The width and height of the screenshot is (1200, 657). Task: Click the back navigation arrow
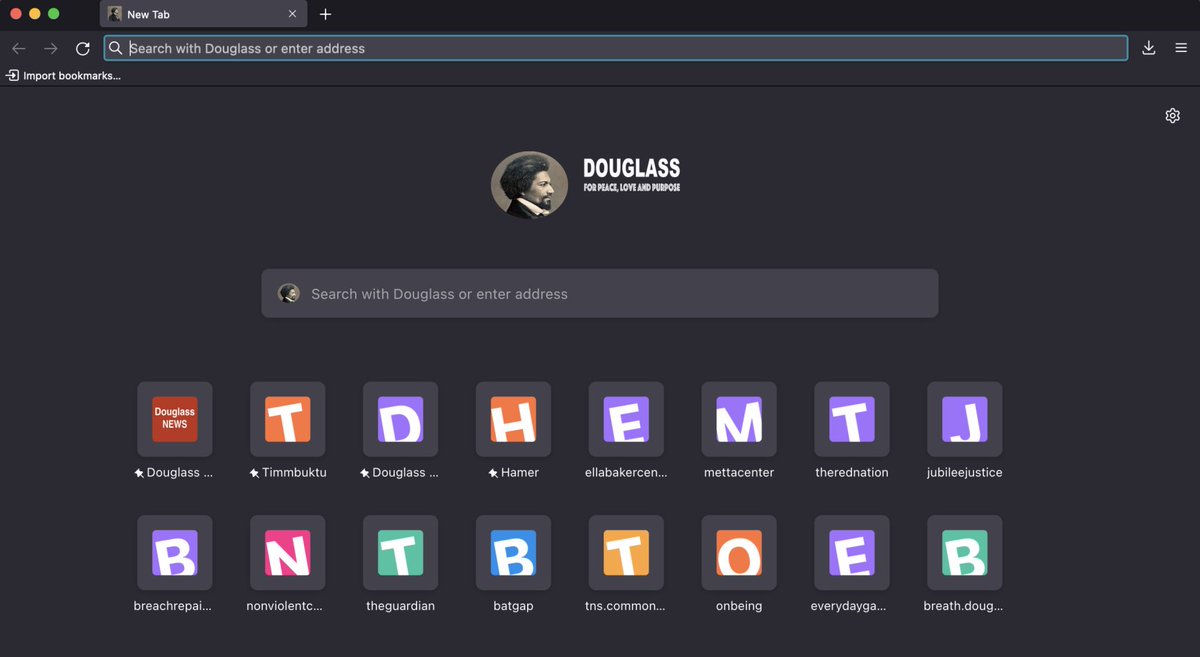pos(18,47)
